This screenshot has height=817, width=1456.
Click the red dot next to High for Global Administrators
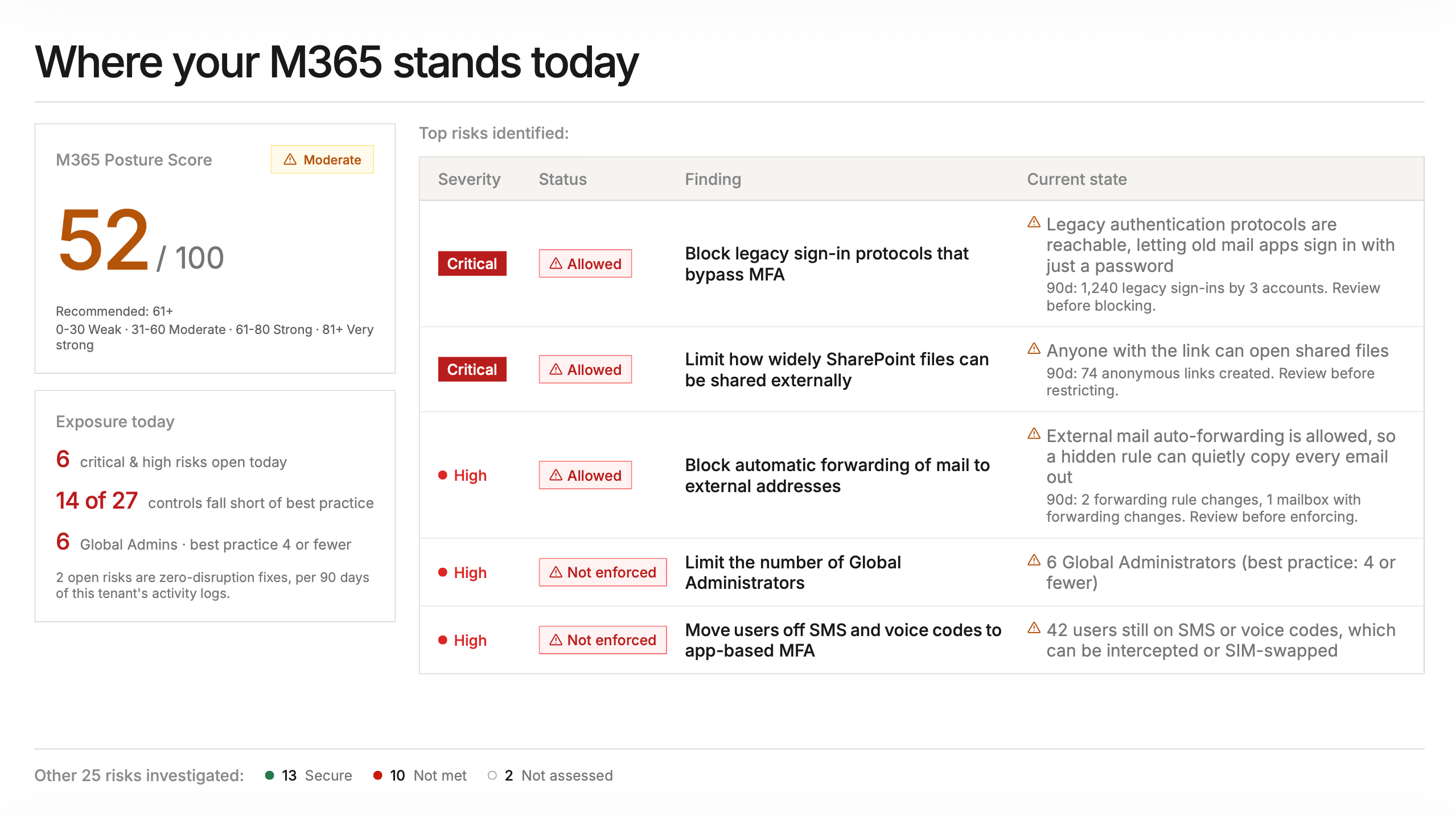coord(443,572)
